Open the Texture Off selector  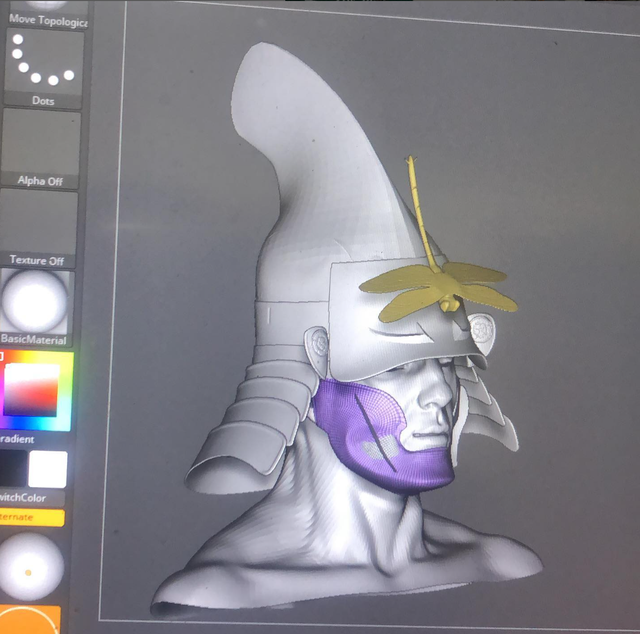38,228
